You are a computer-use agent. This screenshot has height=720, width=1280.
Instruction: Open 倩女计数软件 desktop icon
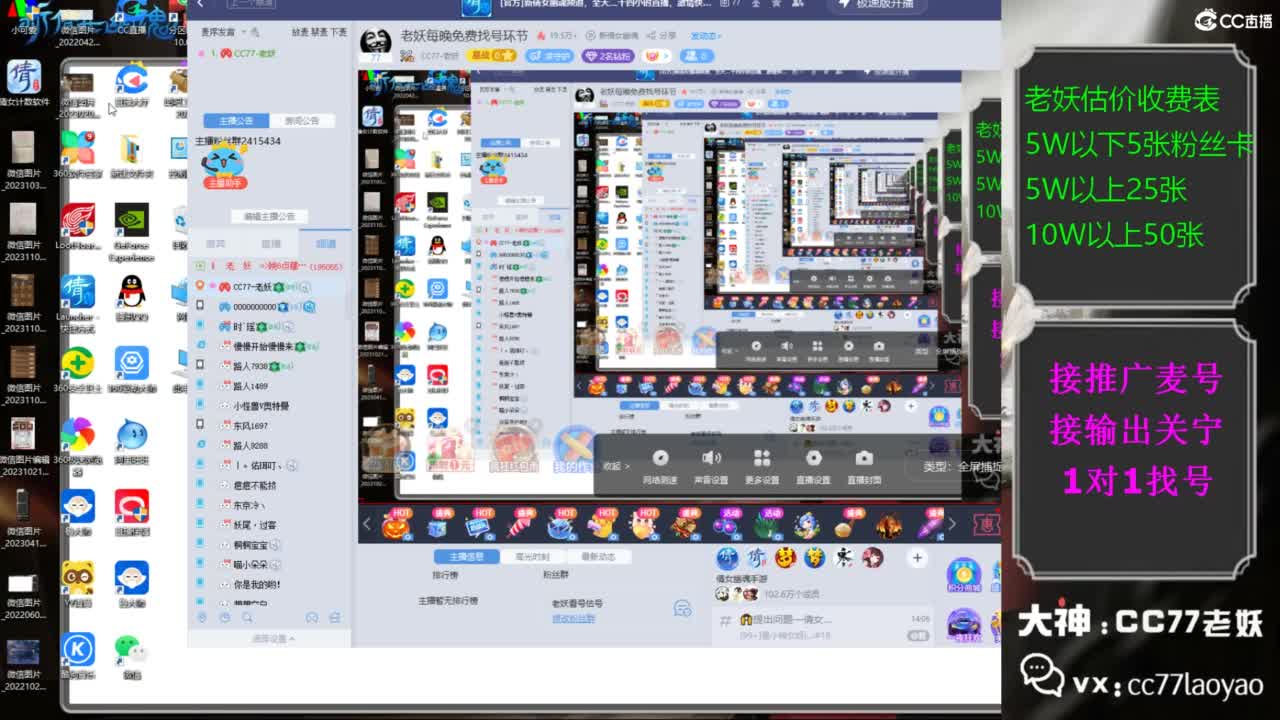pyautogui.click(x=24, y=82)
